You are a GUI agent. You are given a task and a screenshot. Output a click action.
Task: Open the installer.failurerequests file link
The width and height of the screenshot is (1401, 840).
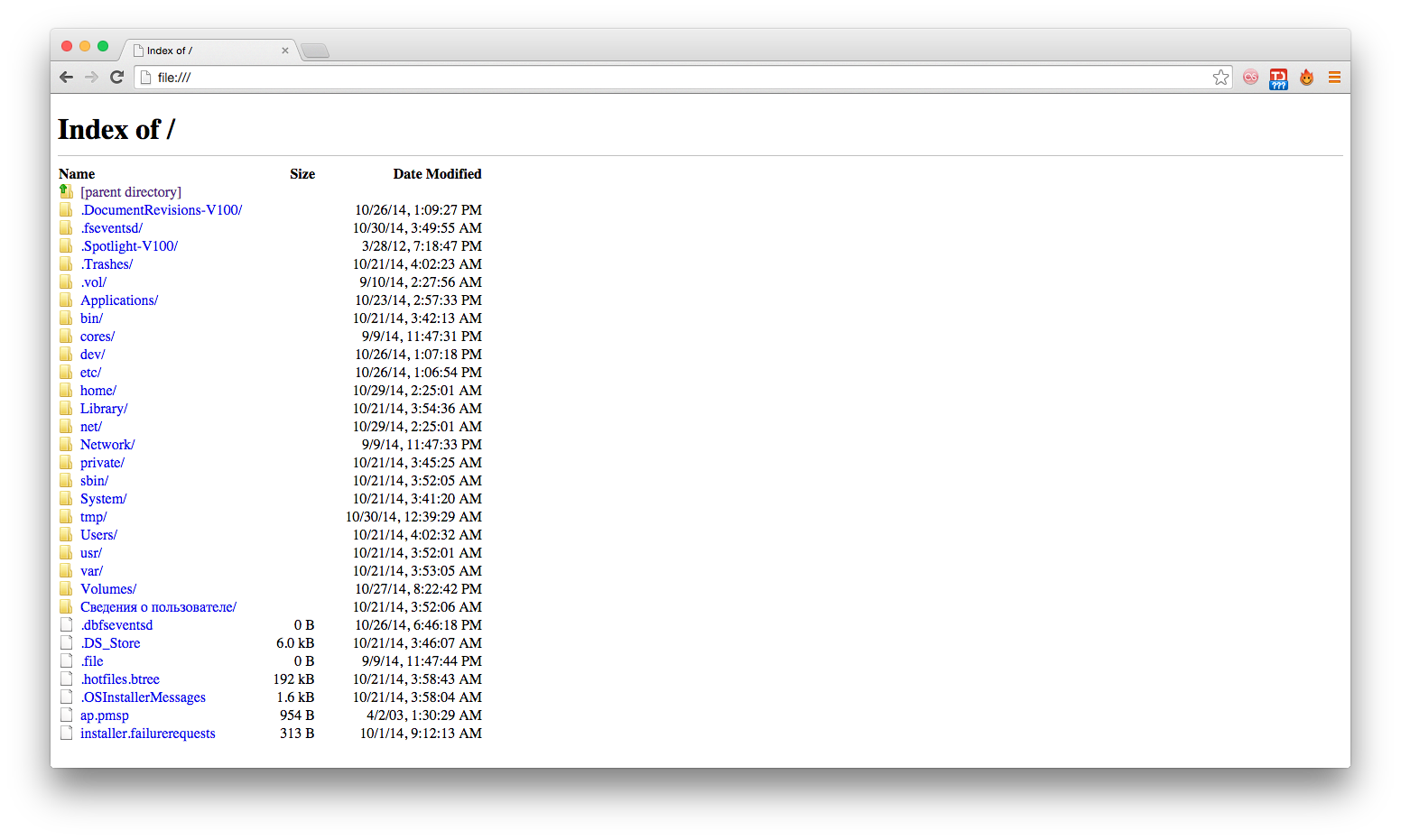[x=147, y=734]
